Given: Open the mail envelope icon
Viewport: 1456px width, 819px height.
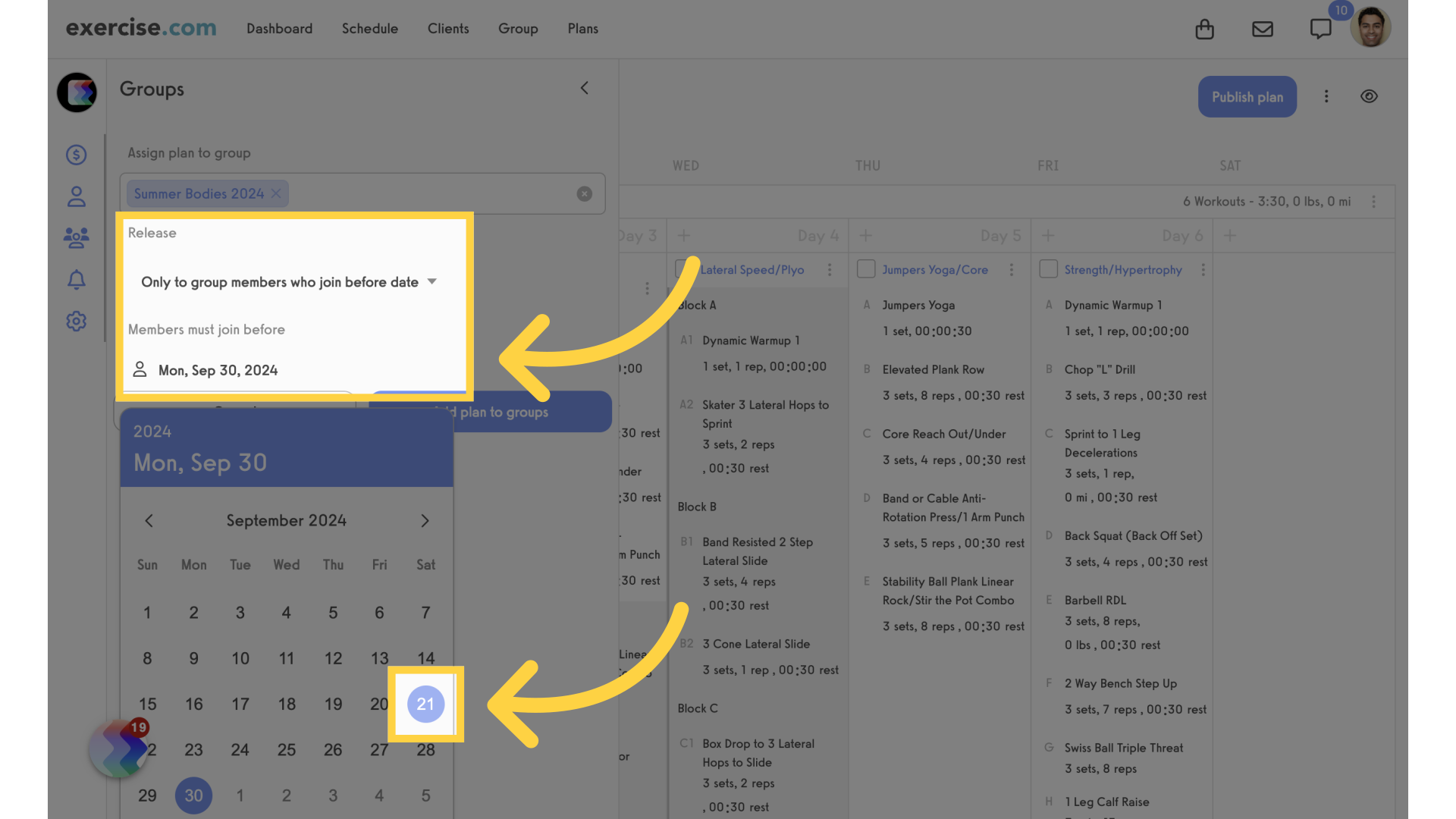Looking at the screenshot, I should (1262, 29).
